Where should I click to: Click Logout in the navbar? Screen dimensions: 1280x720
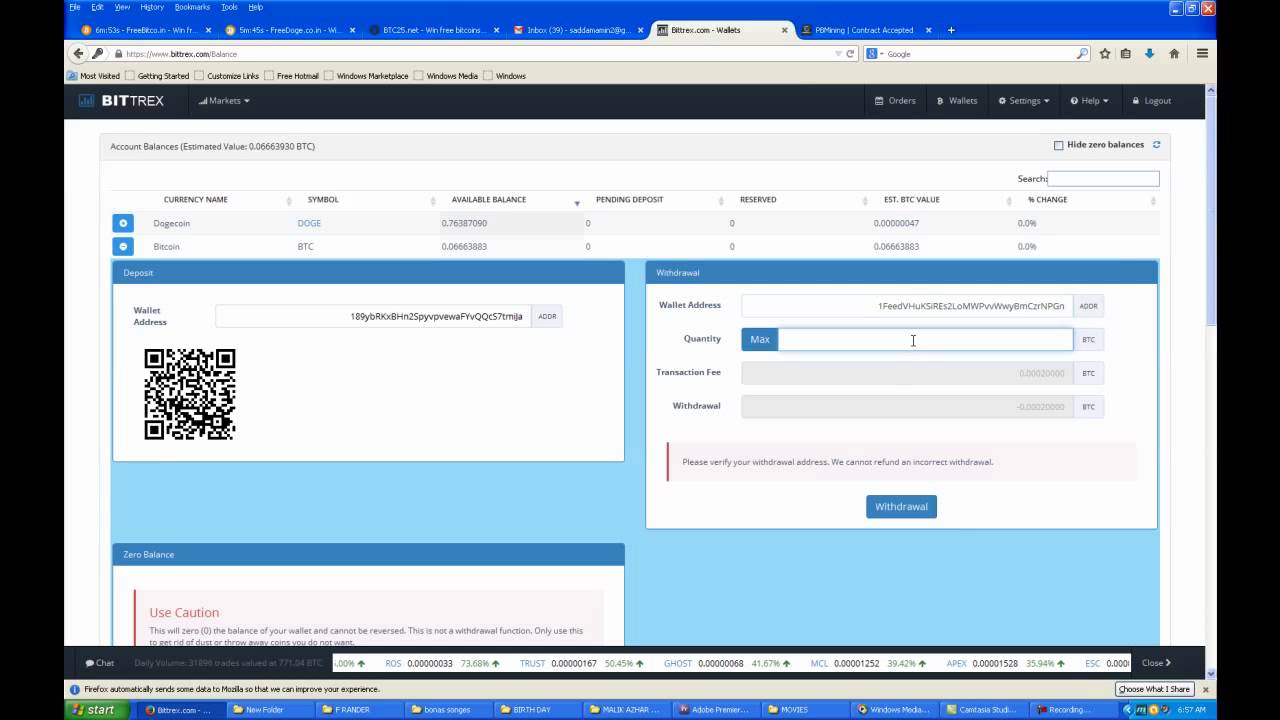click(1151, 101)
